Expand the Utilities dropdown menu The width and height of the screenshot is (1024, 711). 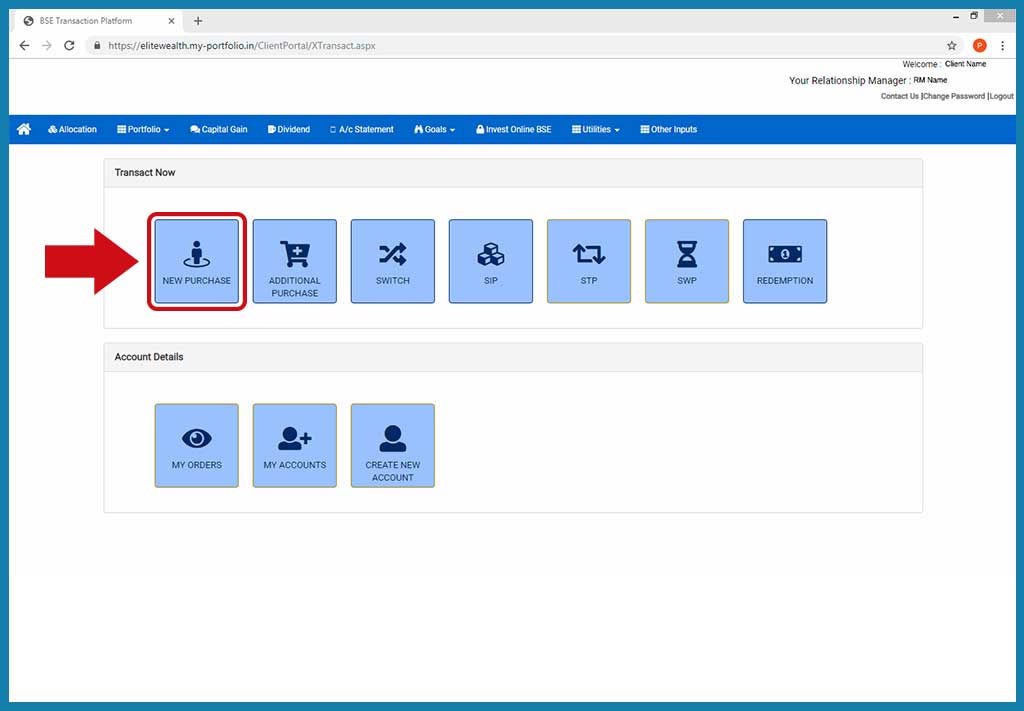tap(596, 129)
